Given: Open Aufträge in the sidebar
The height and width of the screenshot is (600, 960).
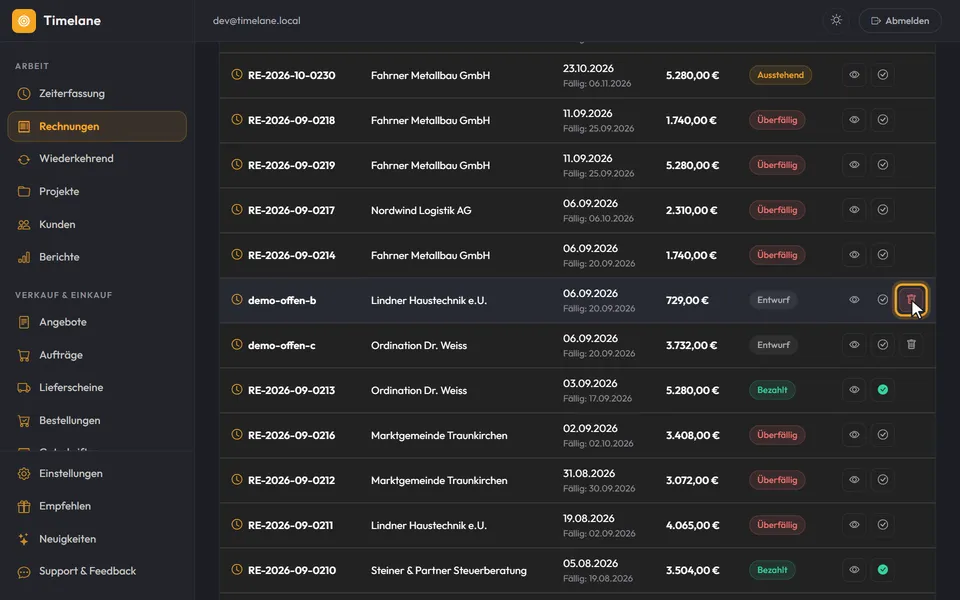Looking at the screenshot, I should (97, 355).
